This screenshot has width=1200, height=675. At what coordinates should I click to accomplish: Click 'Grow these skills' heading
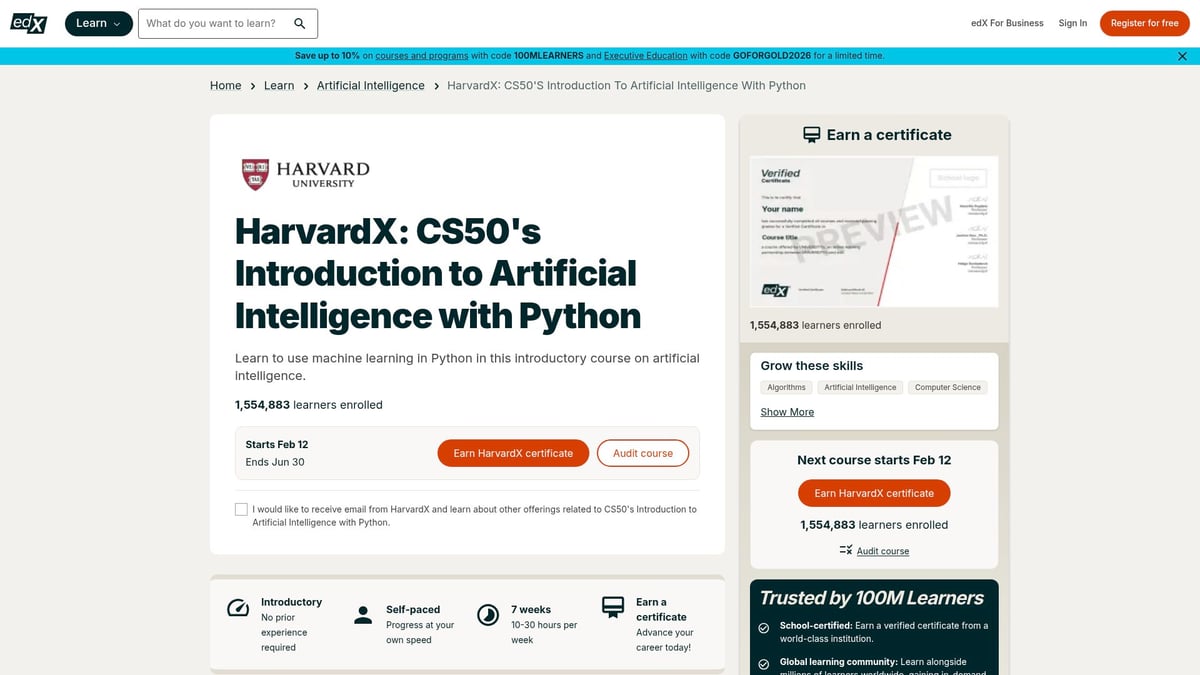pyautogui.click(x=812, y=366)
